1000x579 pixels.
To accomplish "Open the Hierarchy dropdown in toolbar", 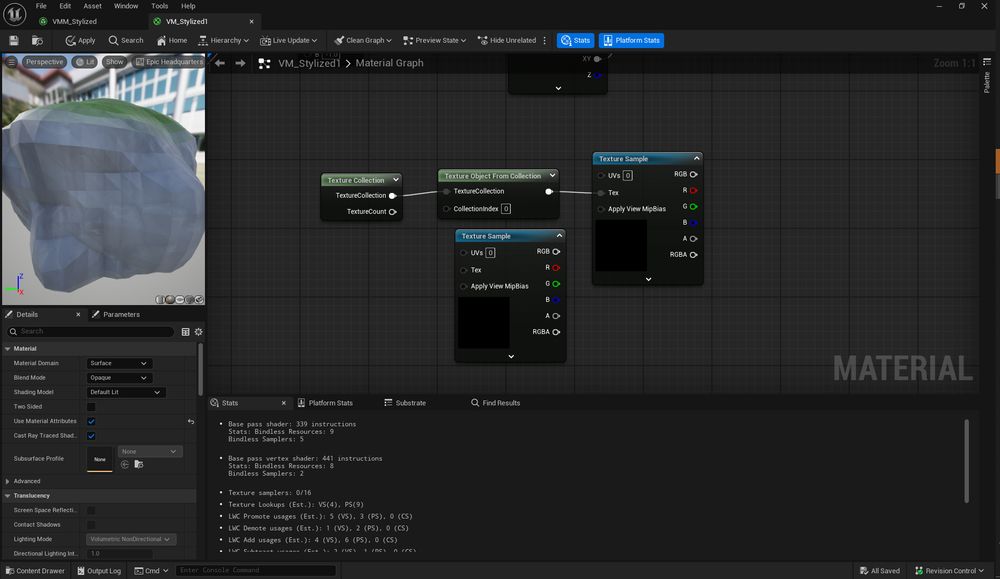I will pos(223,40).
